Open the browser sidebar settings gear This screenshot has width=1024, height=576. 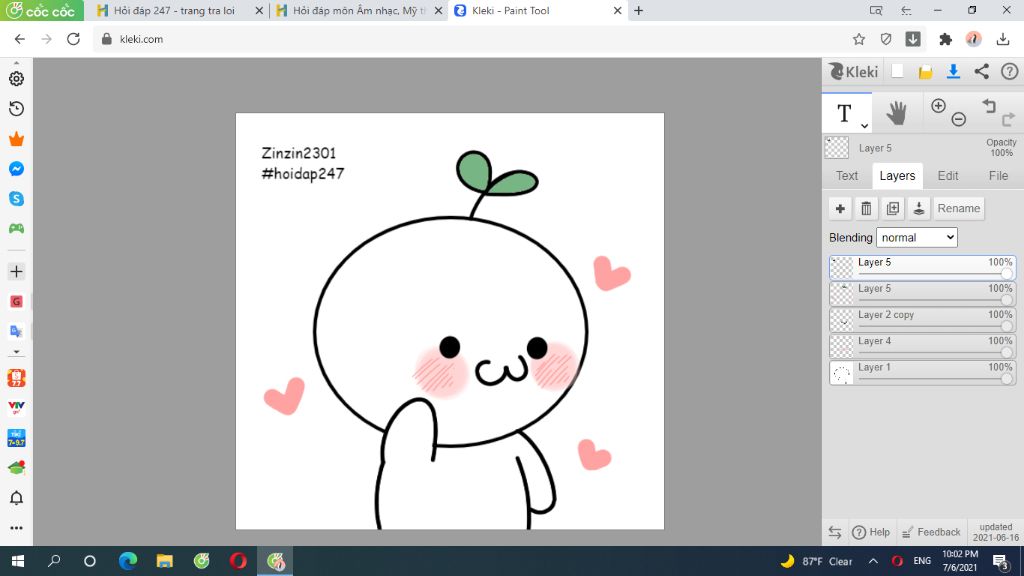click(16, 78)
